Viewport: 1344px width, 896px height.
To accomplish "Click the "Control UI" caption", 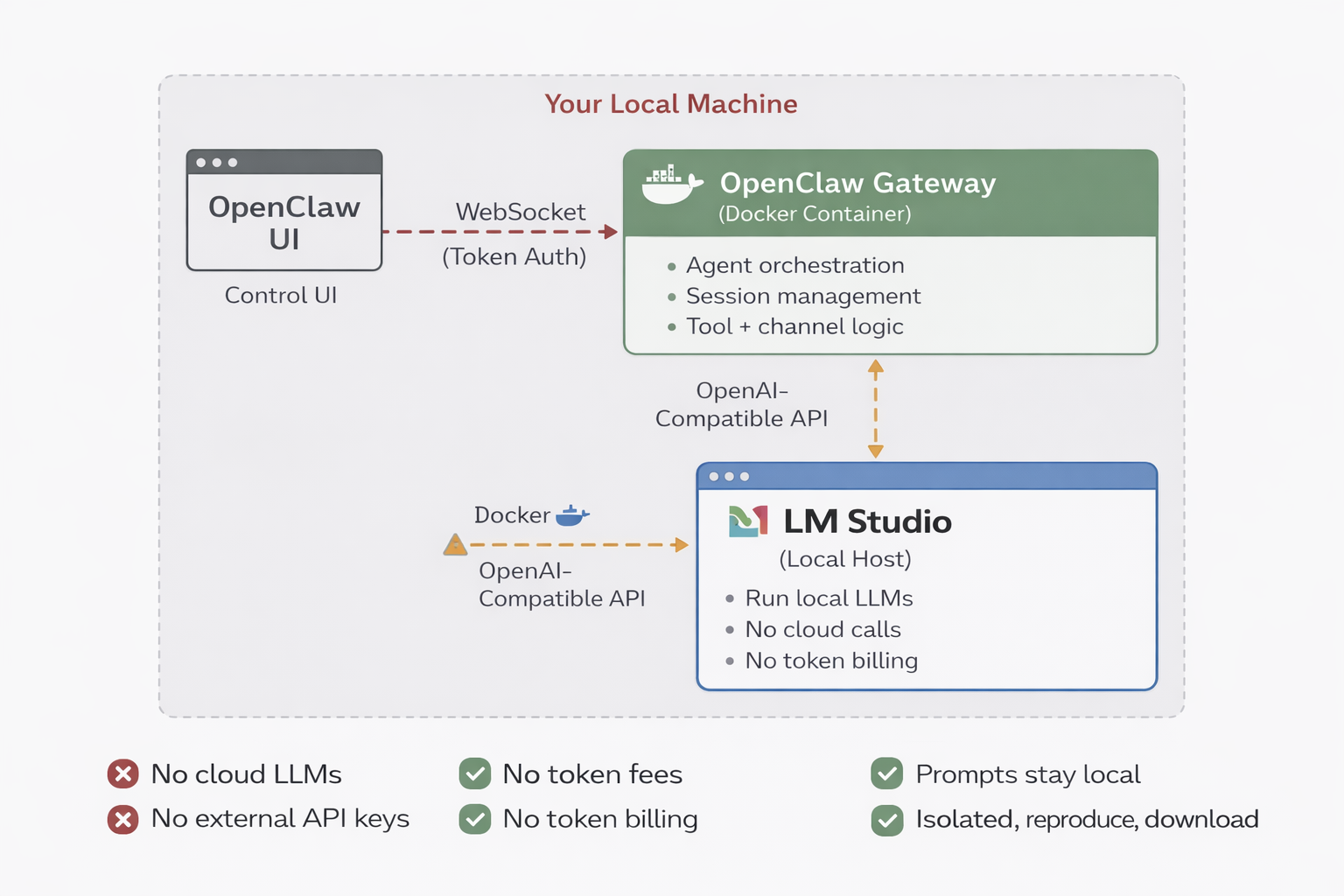I will [281, 295].
